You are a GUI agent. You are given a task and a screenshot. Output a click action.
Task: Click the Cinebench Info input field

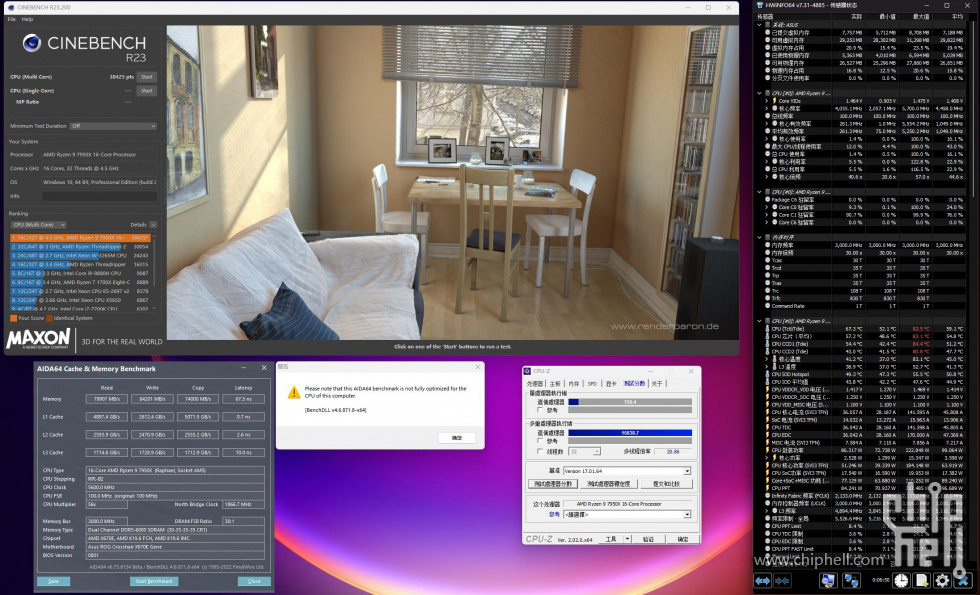coord(99,196)
